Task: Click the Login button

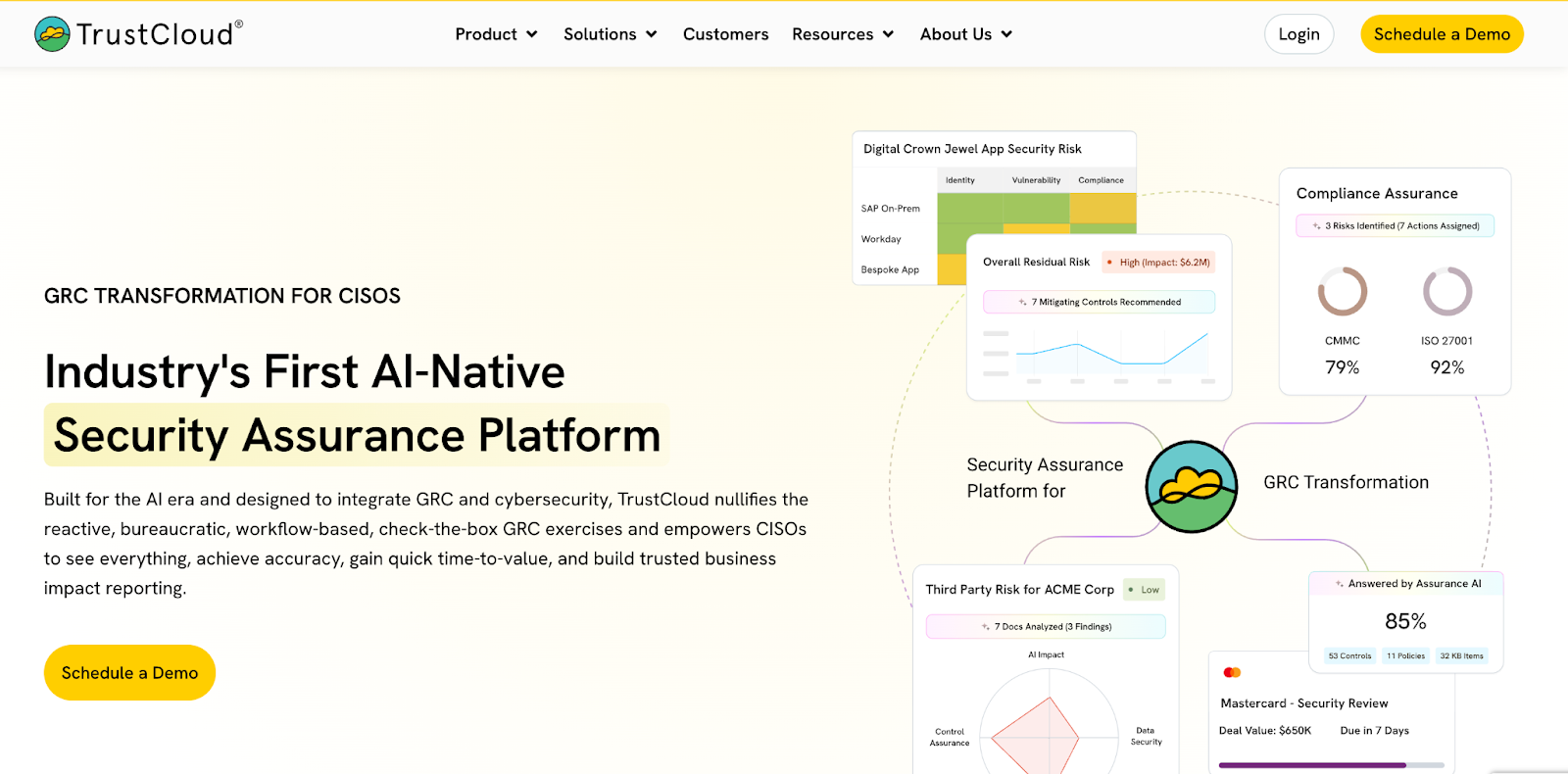Action: tap(1298, 34)
